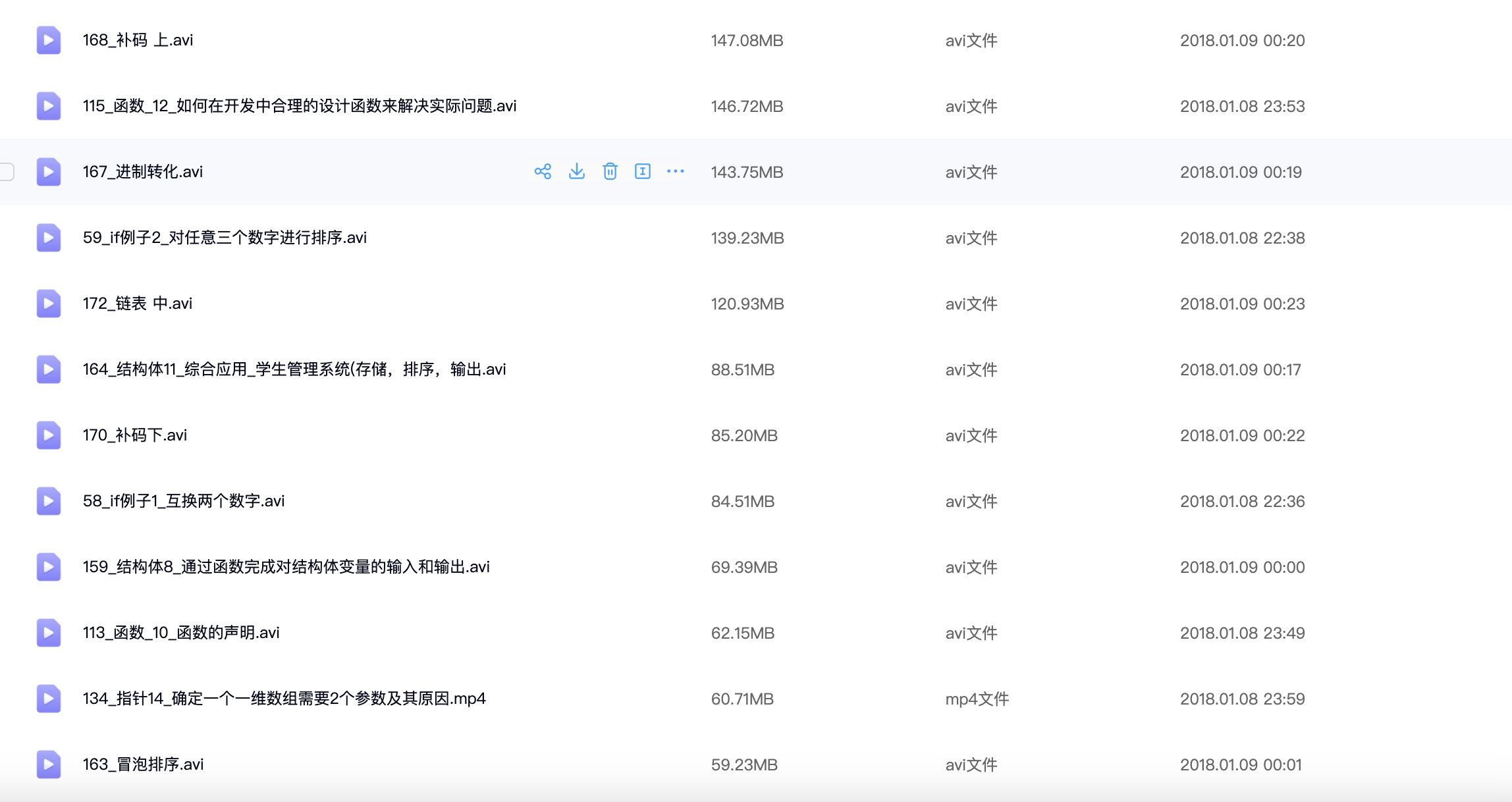Click date 2018.01.09 00:20
This screenshot has width=1512, height=802.
(1242, 41)
